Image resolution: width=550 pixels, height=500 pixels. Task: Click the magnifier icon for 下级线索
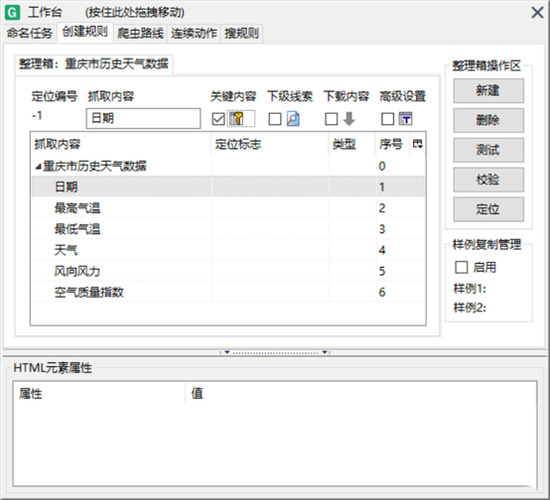pos(293,119)
